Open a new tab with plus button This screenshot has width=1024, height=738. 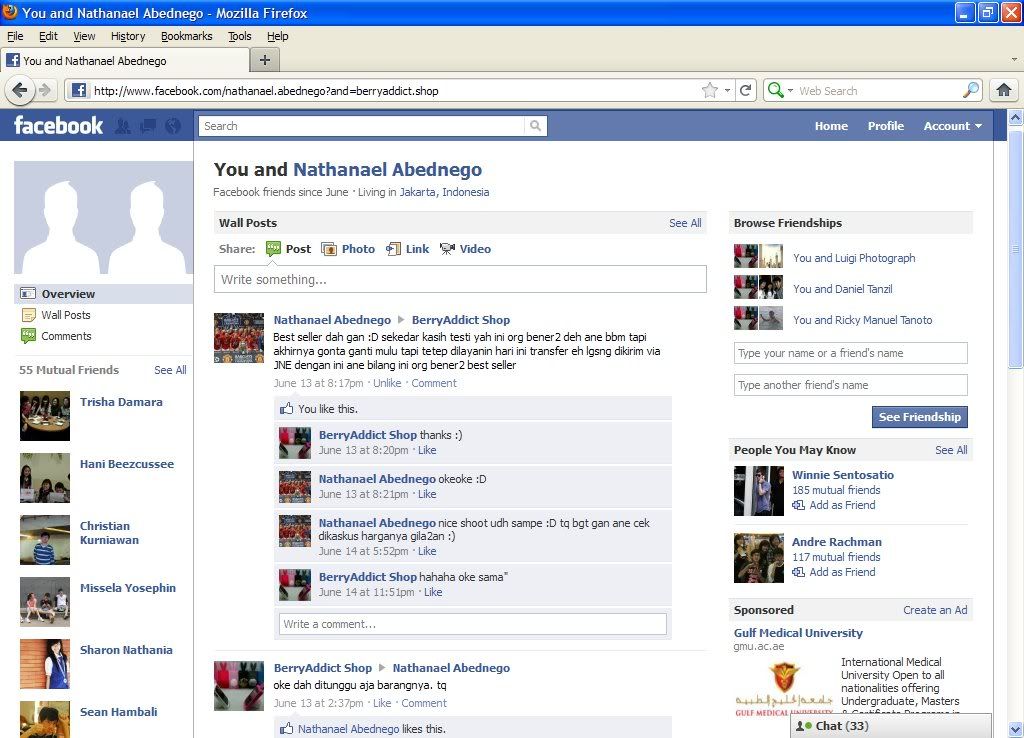click(264, 60)
